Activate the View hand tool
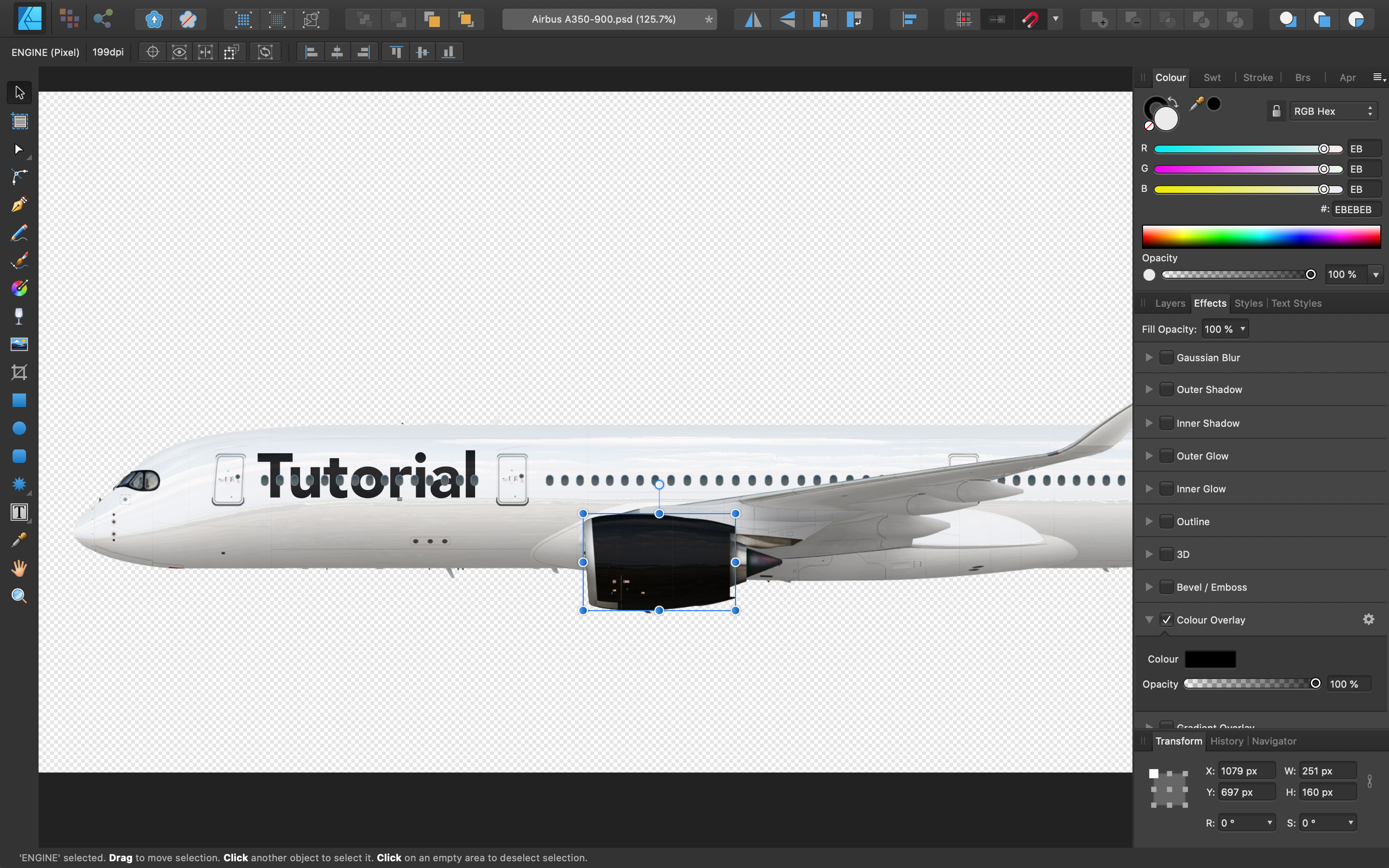 click(19, 568)
